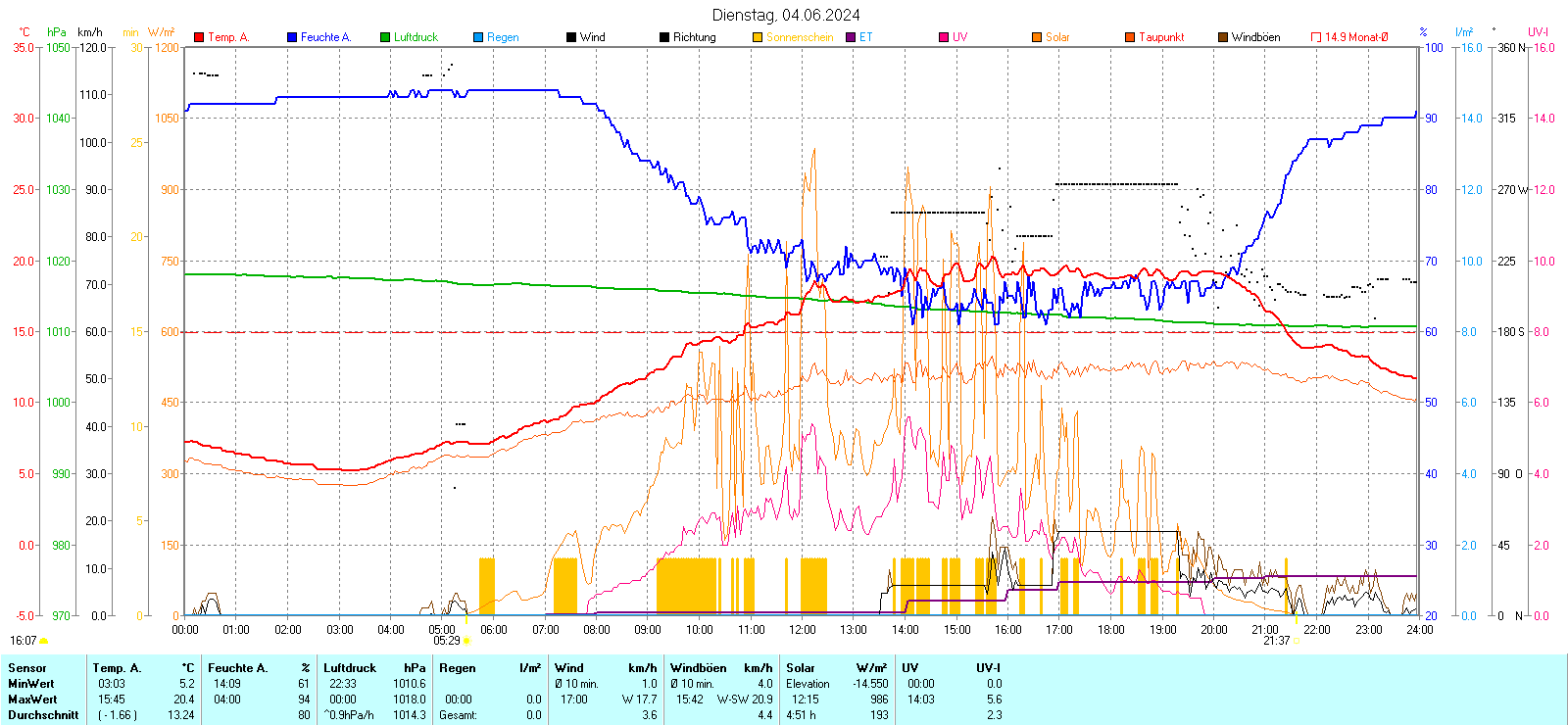Click the sunrise sun icon beside 05:29

pyautogui.click(x=466, y=641)
